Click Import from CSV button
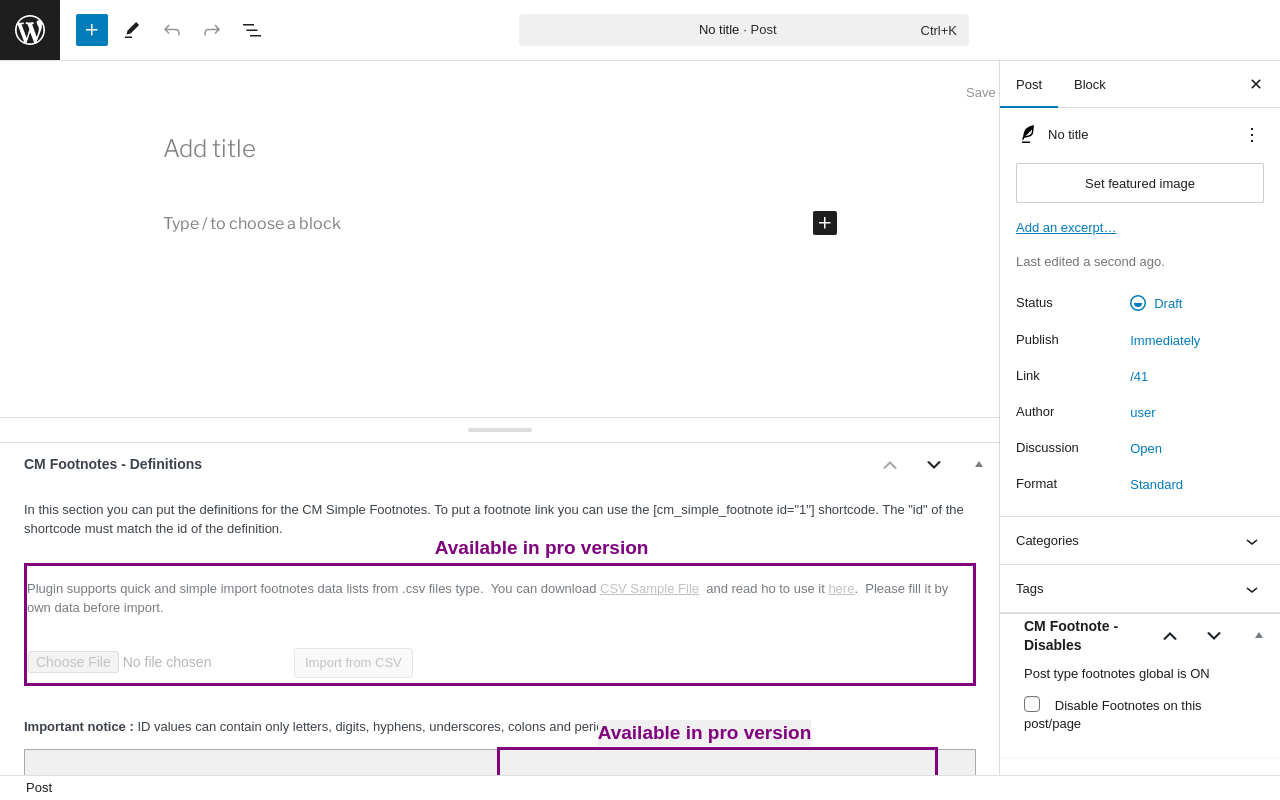The width and height of the screenshot is (1280, 800). pos(353,663)
